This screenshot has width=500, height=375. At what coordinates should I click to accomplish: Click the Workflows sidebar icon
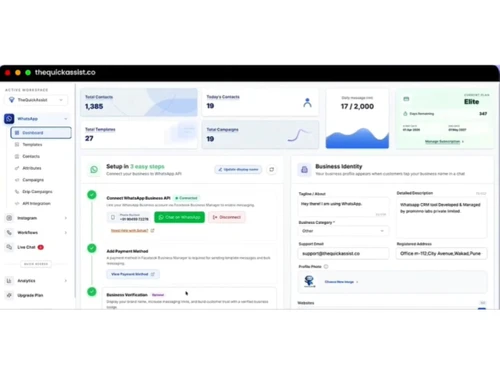pos(9,233)
